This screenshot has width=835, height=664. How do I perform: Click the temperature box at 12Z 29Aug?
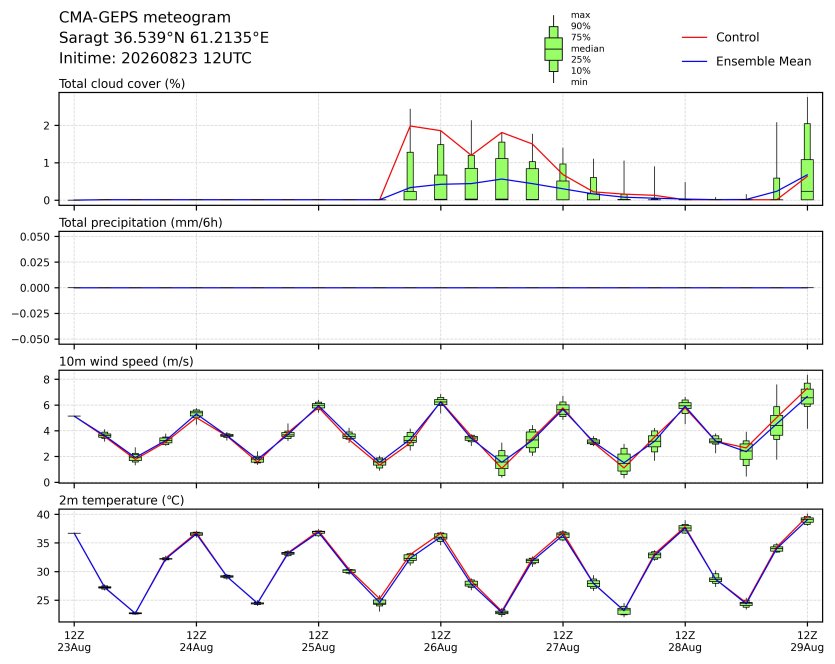pyautogui.click(x=807, y=520)
